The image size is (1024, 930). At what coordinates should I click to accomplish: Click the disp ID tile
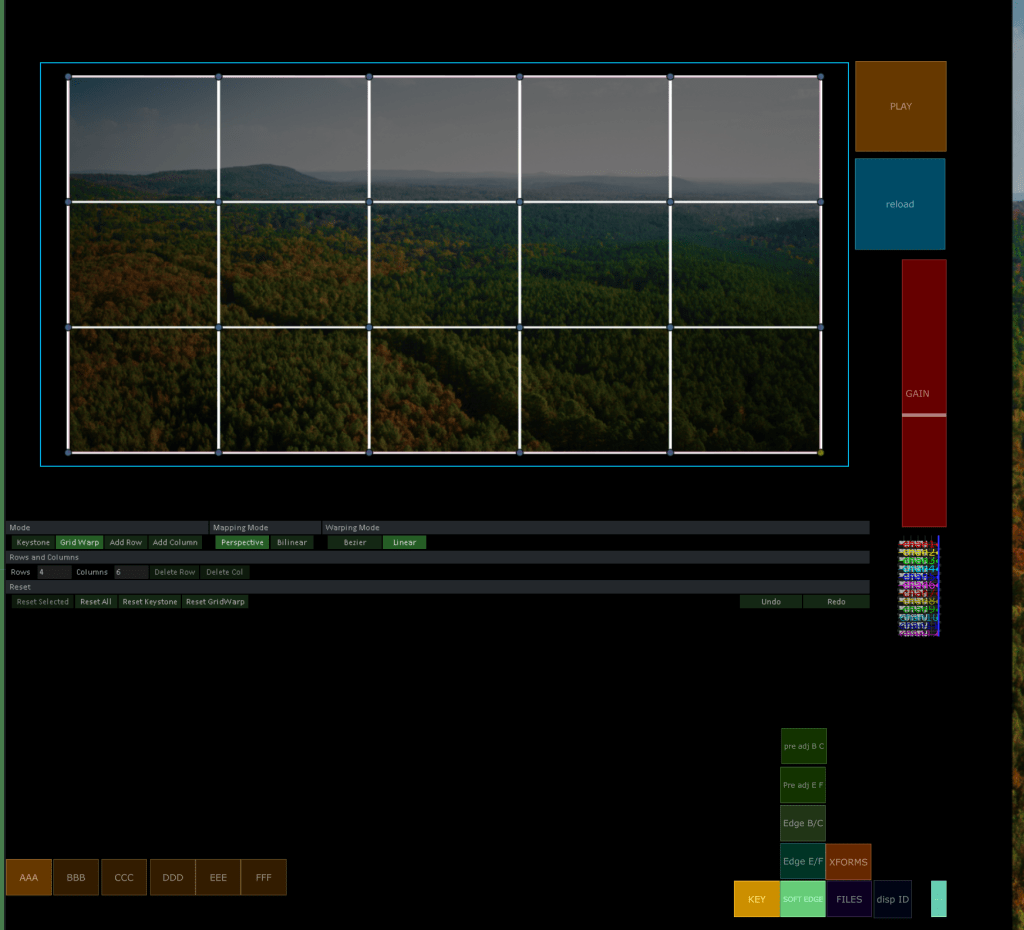(x=893, y=899)
